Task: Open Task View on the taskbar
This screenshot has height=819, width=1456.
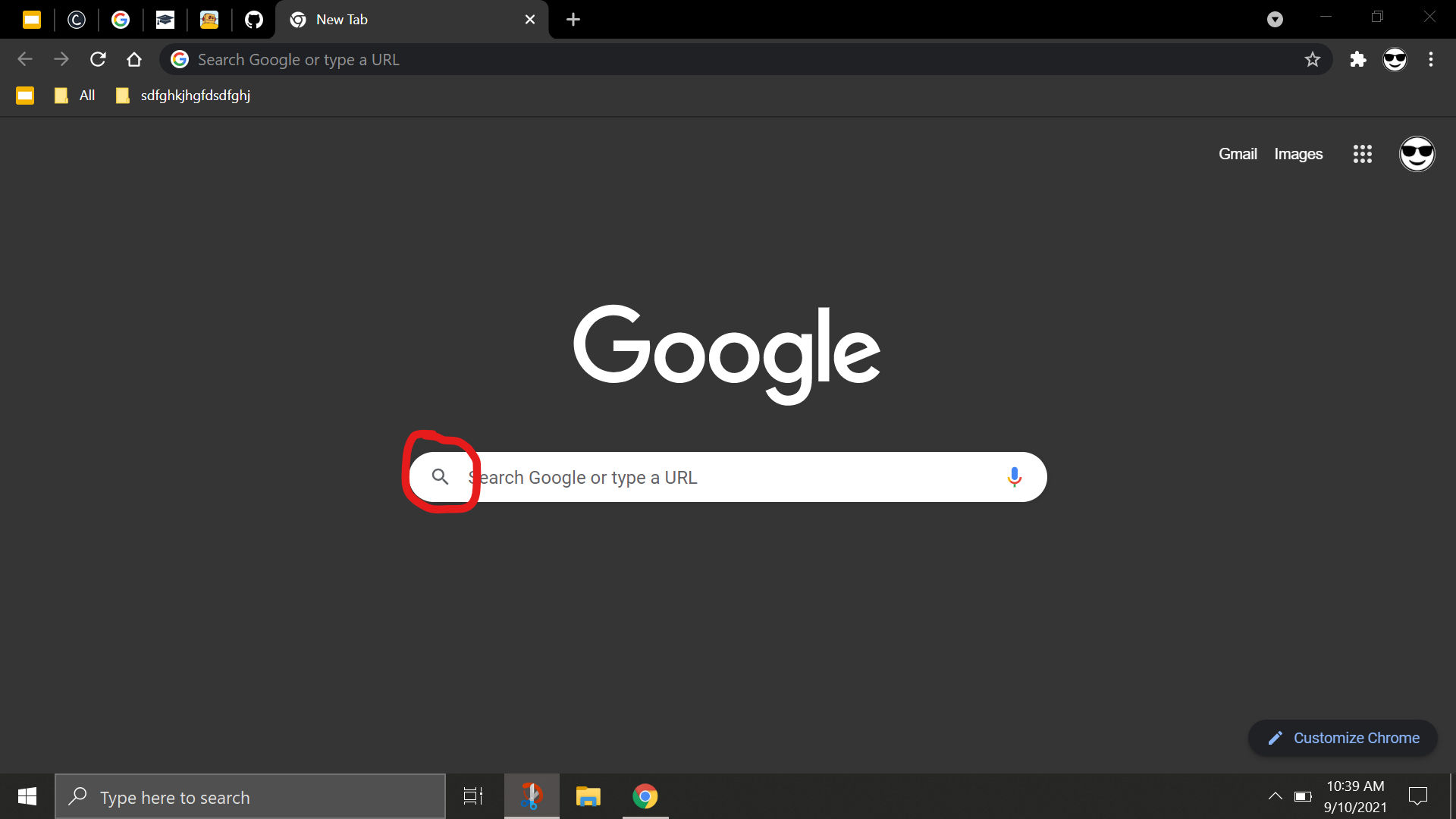Action: click(x=472, y=796)
